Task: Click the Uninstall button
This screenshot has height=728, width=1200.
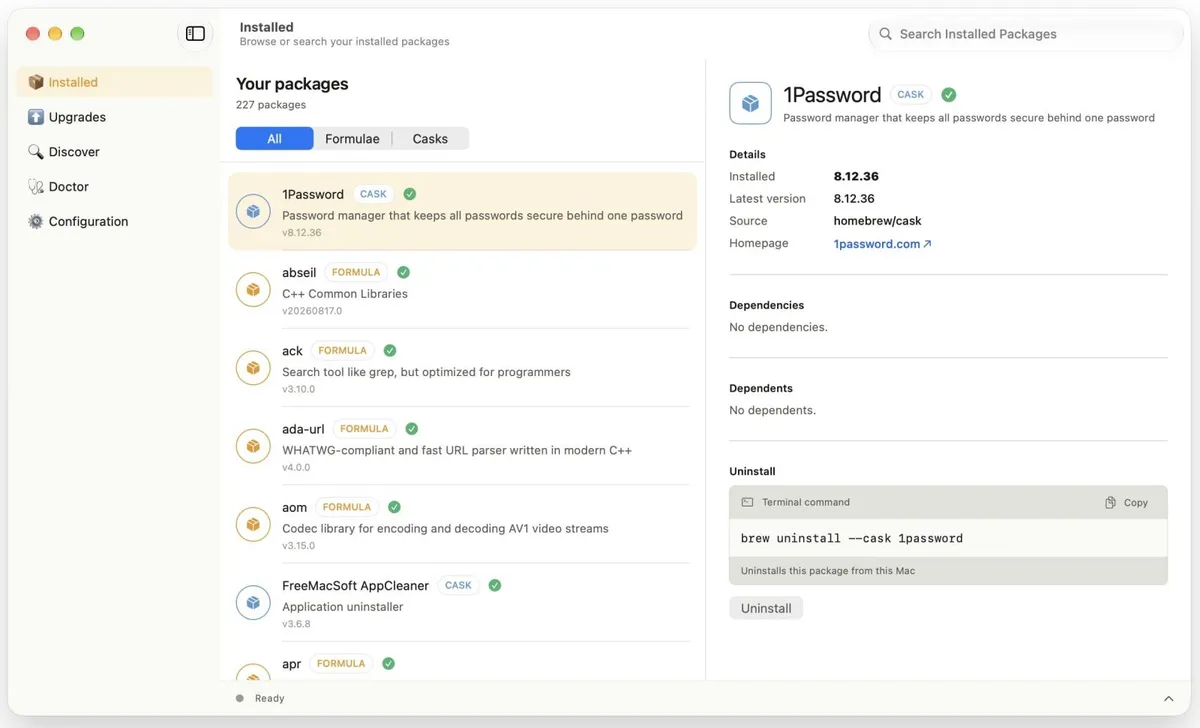Action: (x=766, y=608)
